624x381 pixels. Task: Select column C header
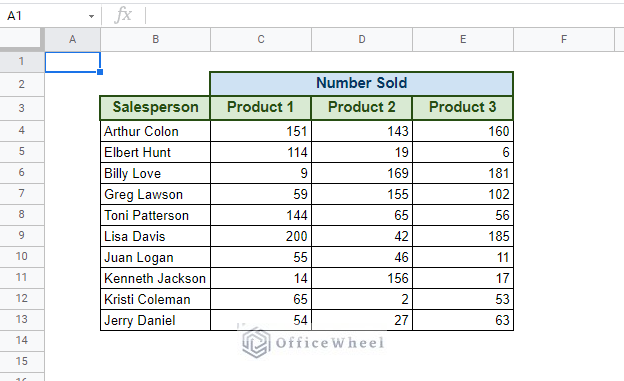261,39
